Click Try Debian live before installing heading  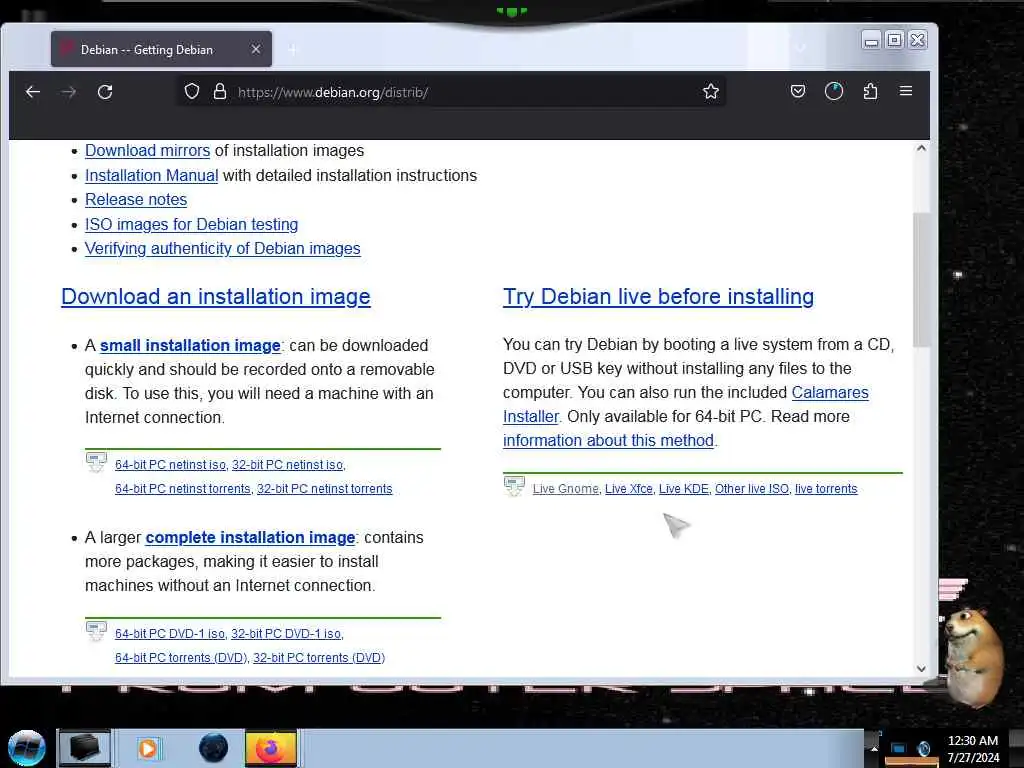click(658, 297)
